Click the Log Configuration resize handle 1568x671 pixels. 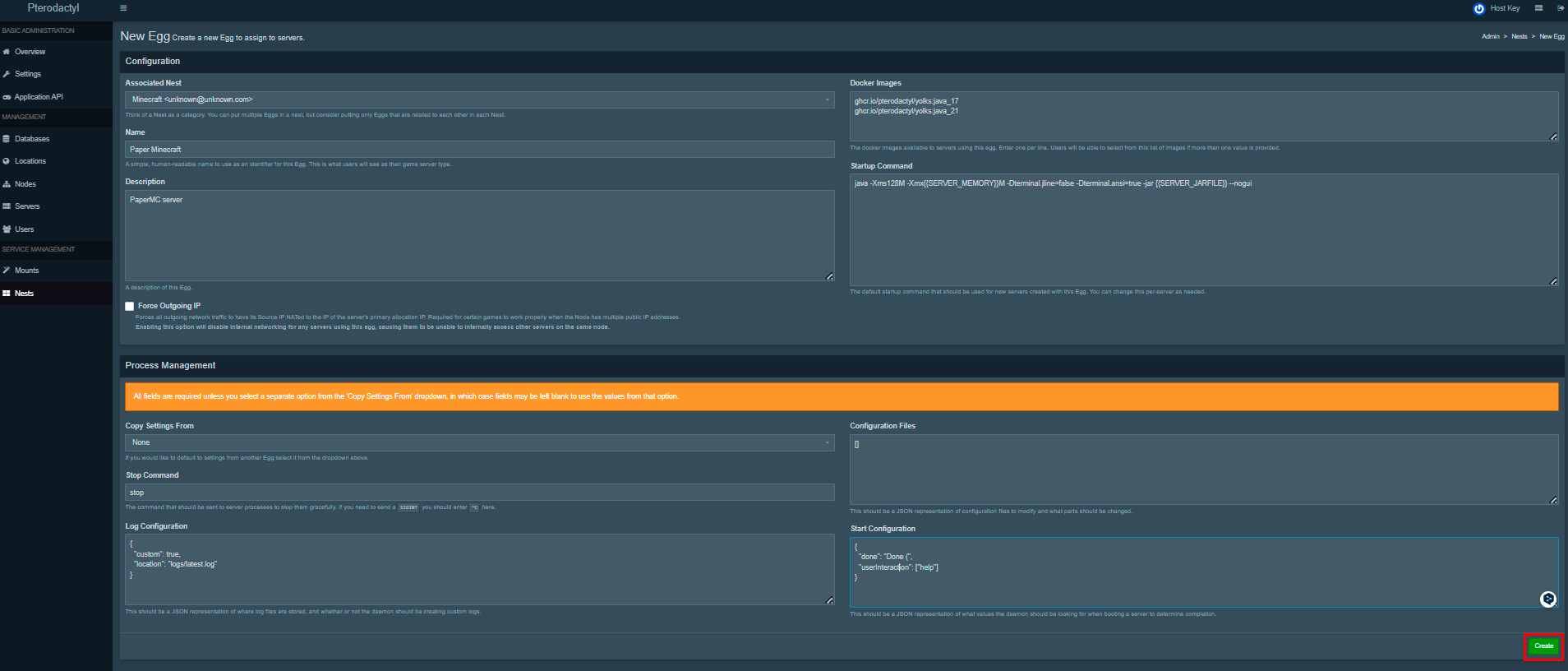click(x=829, y=600)
